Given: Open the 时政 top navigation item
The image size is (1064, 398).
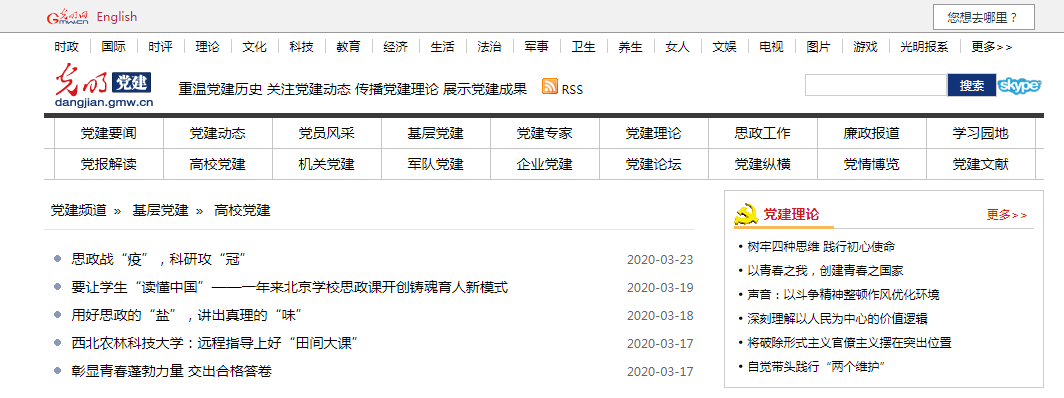Looking at the screenshot, I should coord(66,47).
